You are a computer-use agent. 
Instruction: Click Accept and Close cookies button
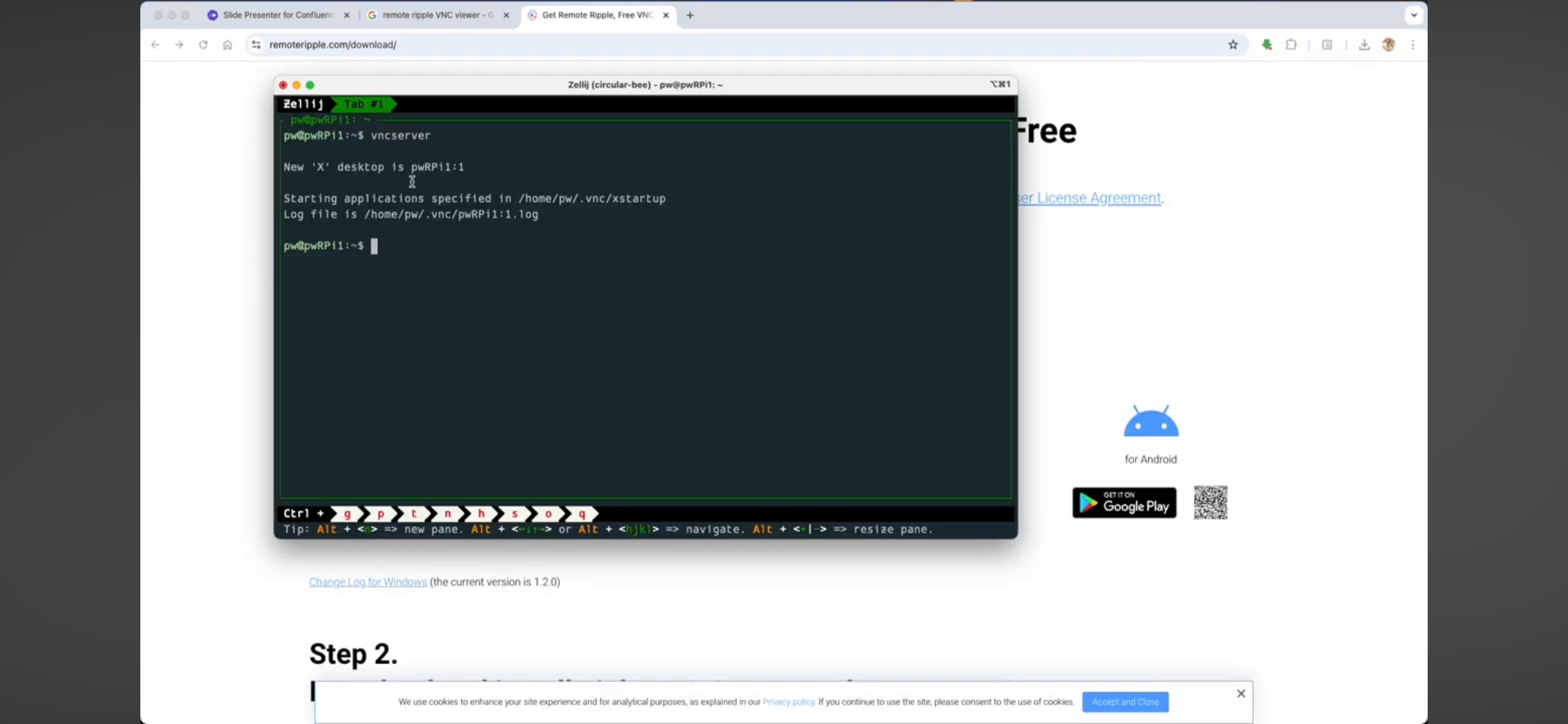(x=1125, y=701)
